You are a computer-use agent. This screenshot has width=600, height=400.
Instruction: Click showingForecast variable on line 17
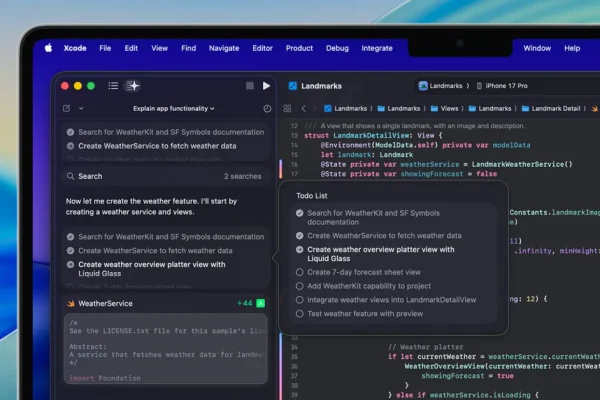(x=432, y=174)
